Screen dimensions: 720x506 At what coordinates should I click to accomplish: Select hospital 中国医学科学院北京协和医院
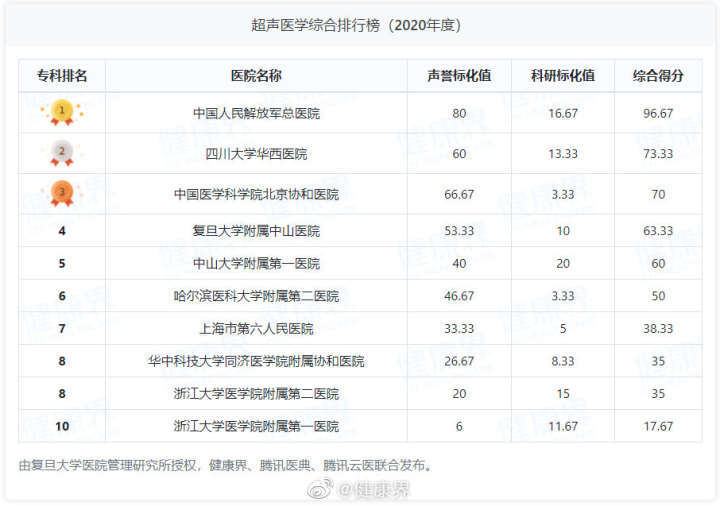[256, 194]
